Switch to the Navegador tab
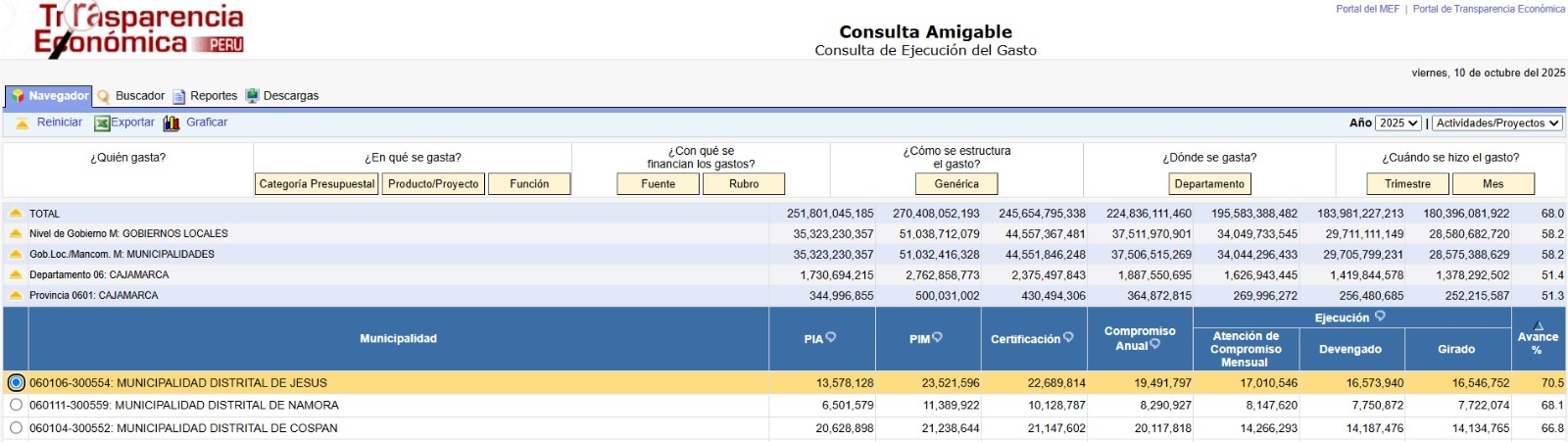1568x442 pixels. click(x=49, y=96)
